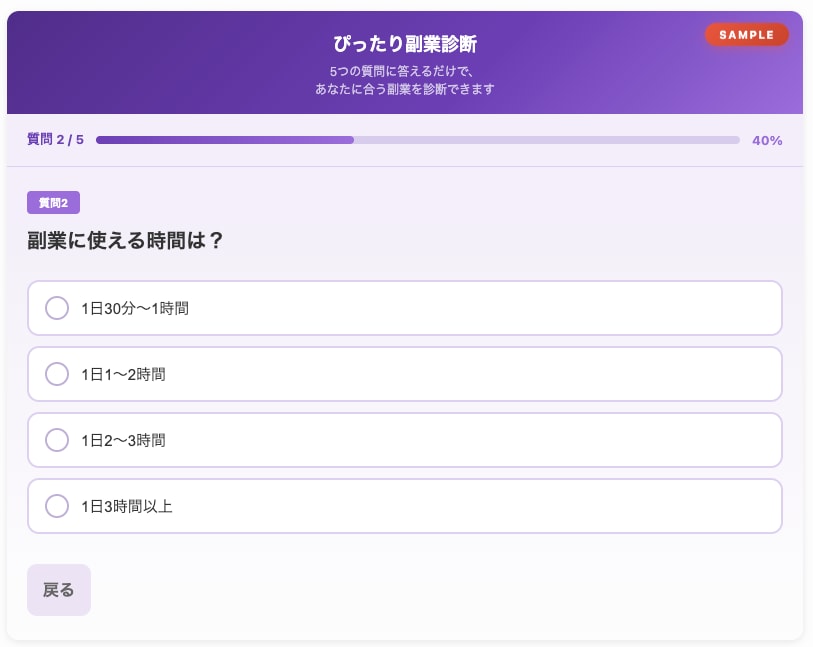Select the 1日1〜2時間 radio button
The image size is (813, 647).
click(x=57, y=374)
